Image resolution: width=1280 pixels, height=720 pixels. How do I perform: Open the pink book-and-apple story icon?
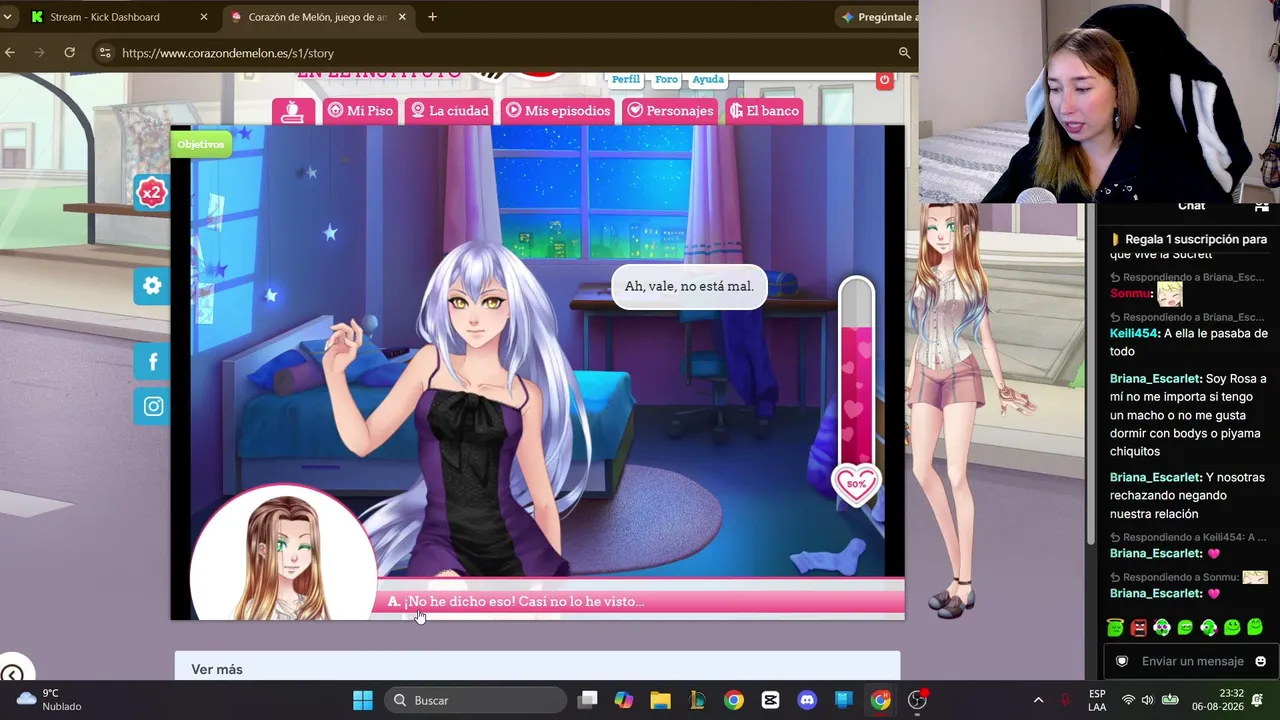(292, 111)
